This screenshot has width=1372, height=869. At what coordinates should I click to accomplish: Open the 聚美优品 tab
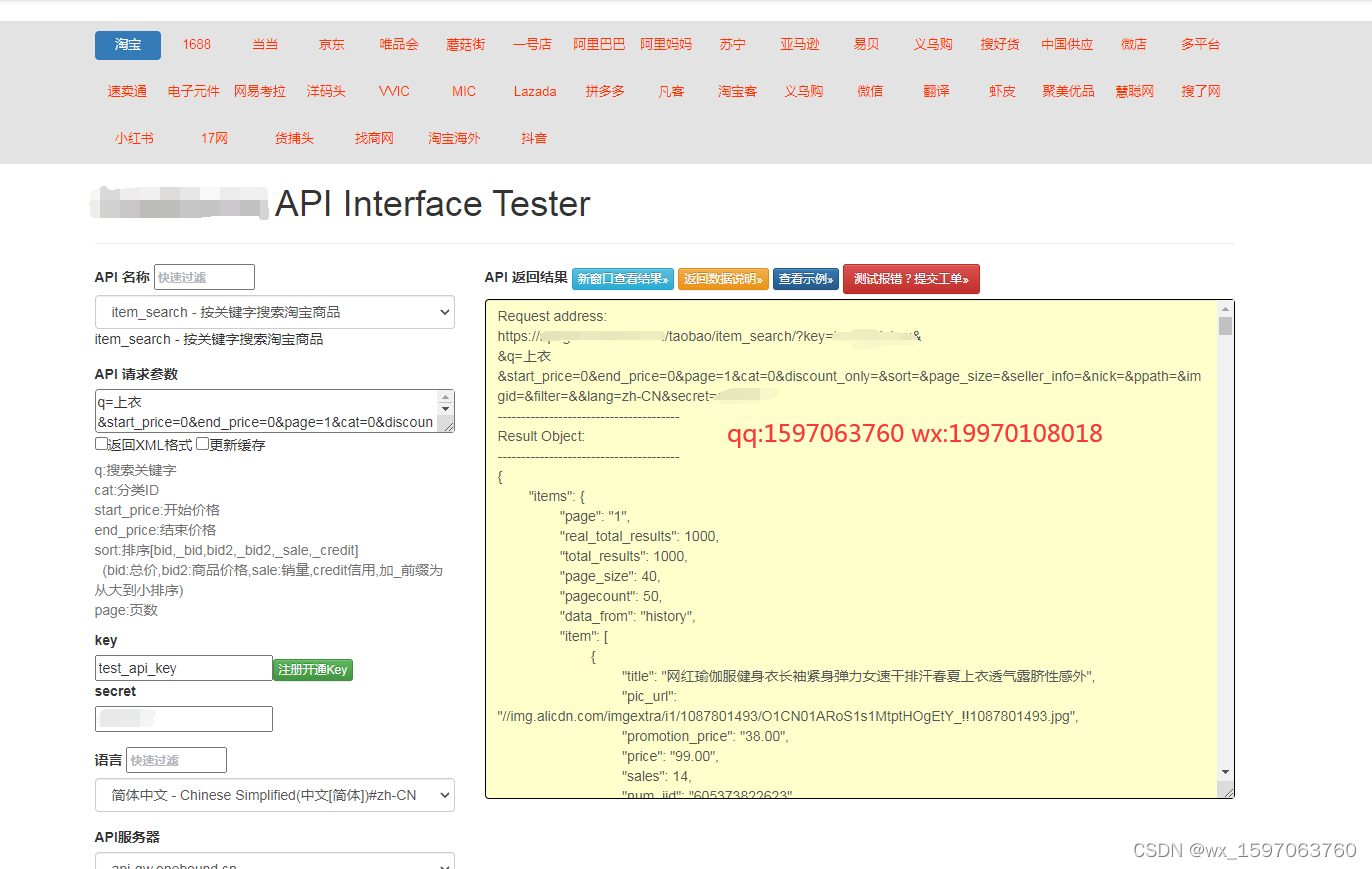1068,92
